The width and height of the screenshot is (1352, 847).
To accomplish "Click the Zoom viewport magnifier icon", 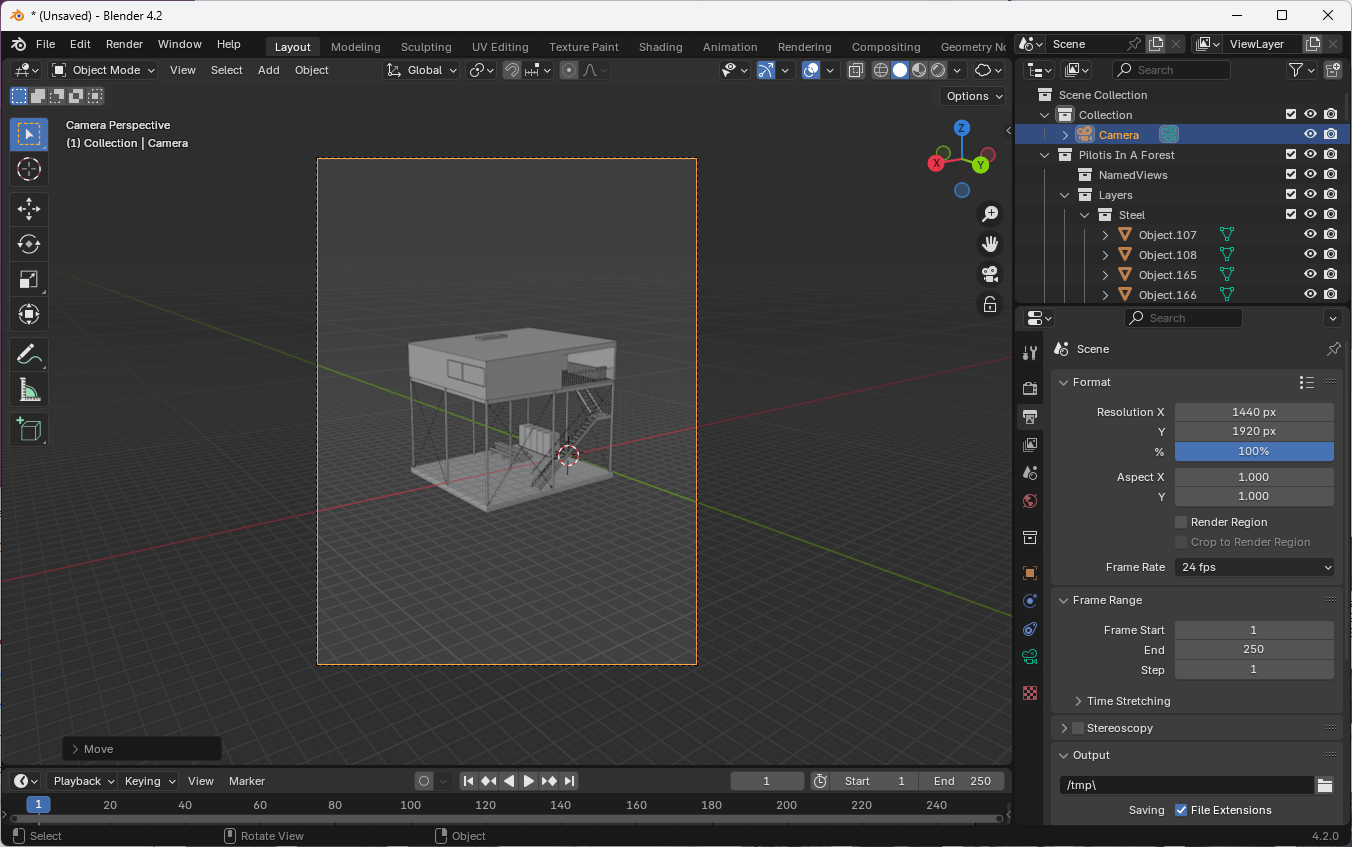I will [x=990, y=214].
